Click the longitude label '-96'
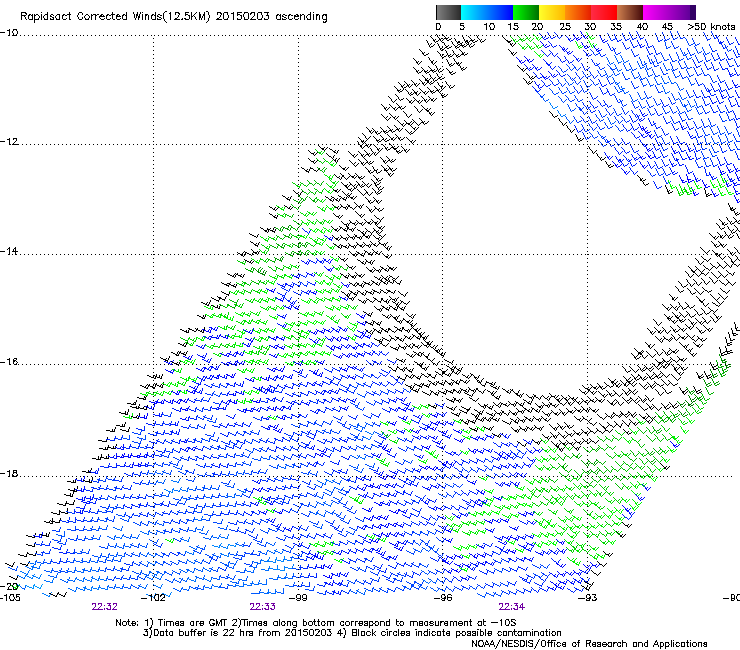This screenshot has width=740, height=650. tap(443, 598)
